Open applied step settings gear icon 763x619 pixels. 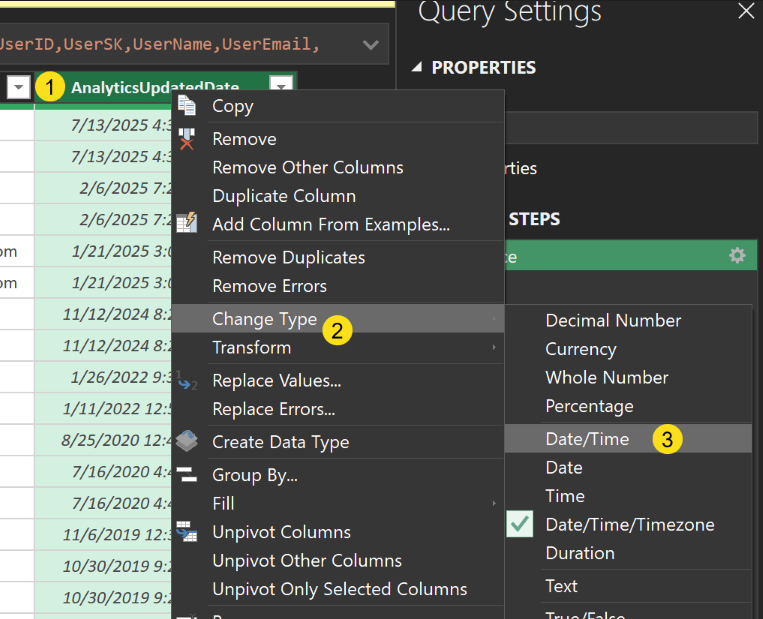[x=737, y=255]
